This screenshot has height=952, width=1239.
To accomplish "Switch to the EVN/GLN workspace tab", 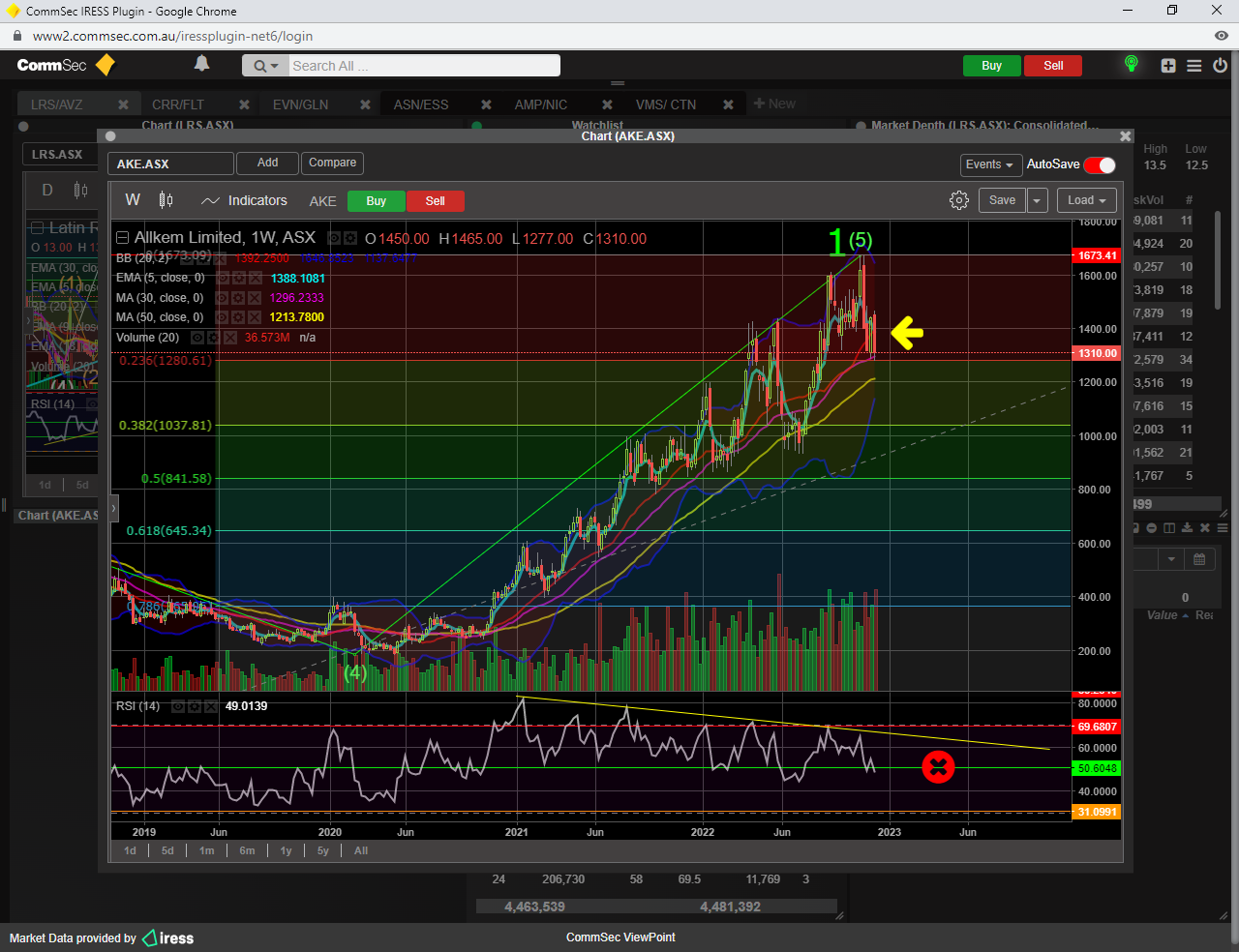I will click(300, 104).
